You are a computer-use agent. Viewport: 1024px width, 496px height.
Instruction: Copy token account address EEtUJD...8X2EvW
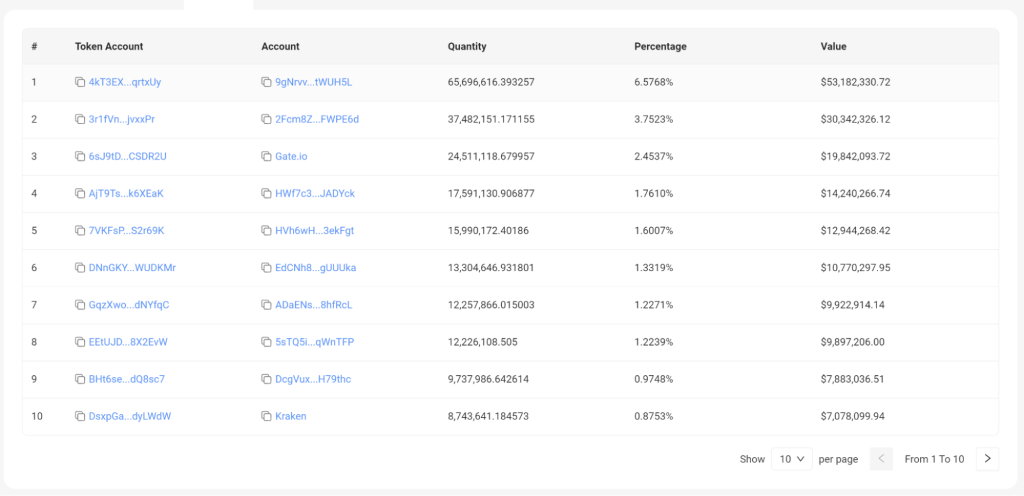[x=80, y=342]
